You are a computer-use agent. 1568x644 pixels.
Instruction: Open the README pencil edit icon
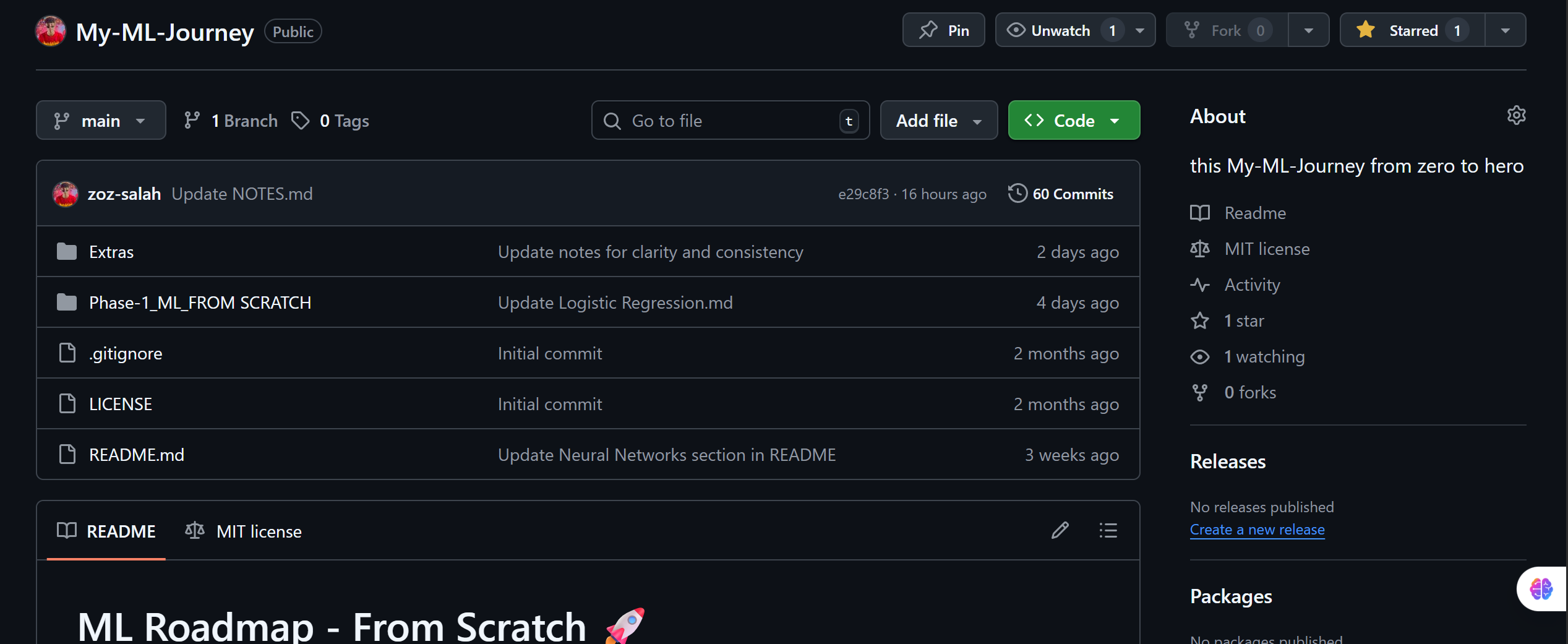[1060, 530]
